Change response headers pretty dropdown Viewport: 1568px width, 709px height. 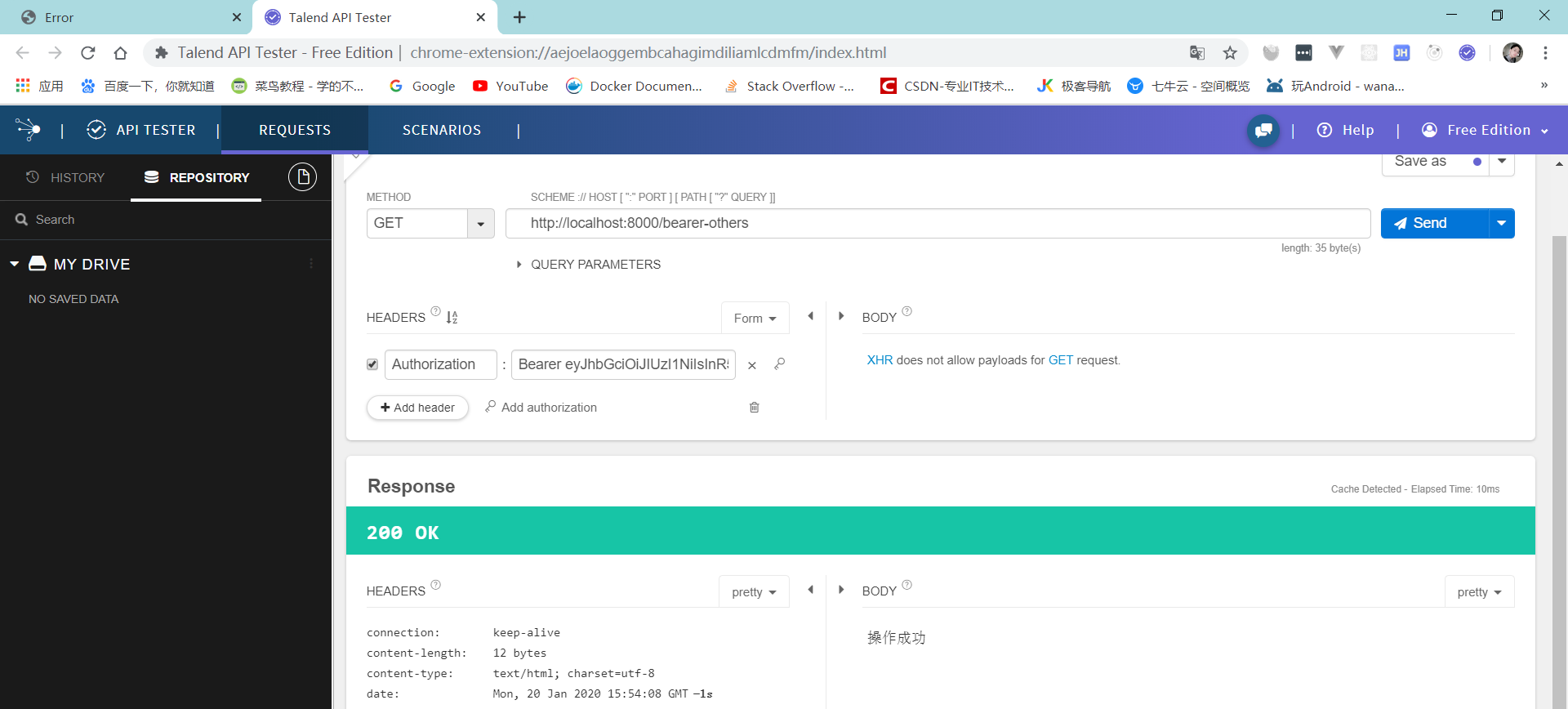754,592
